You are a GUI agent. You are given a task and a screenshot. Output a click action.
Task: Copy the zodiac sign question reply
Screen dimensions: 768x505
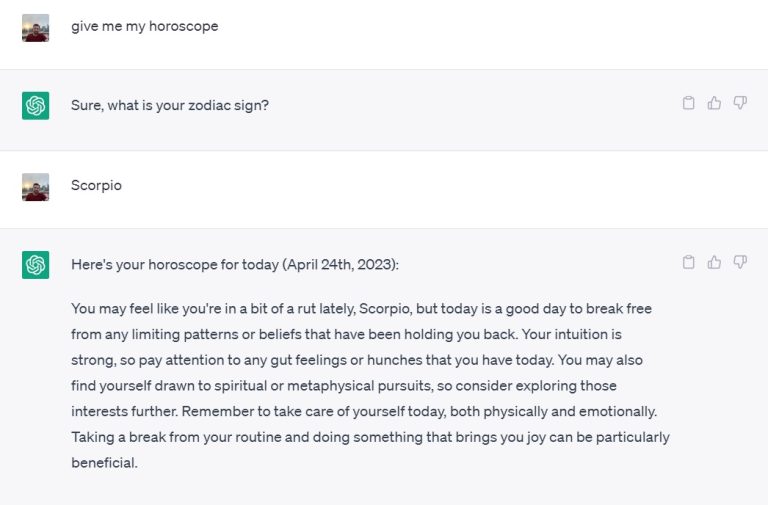coord(688,103)
